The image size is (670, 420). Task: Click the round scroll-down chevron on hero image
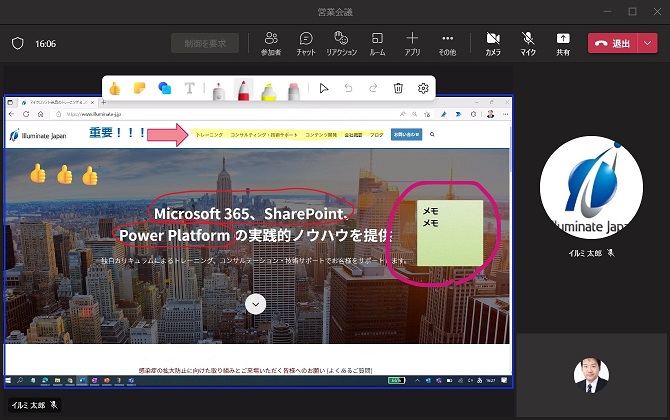pyautogui.click(x=256, y=304)
